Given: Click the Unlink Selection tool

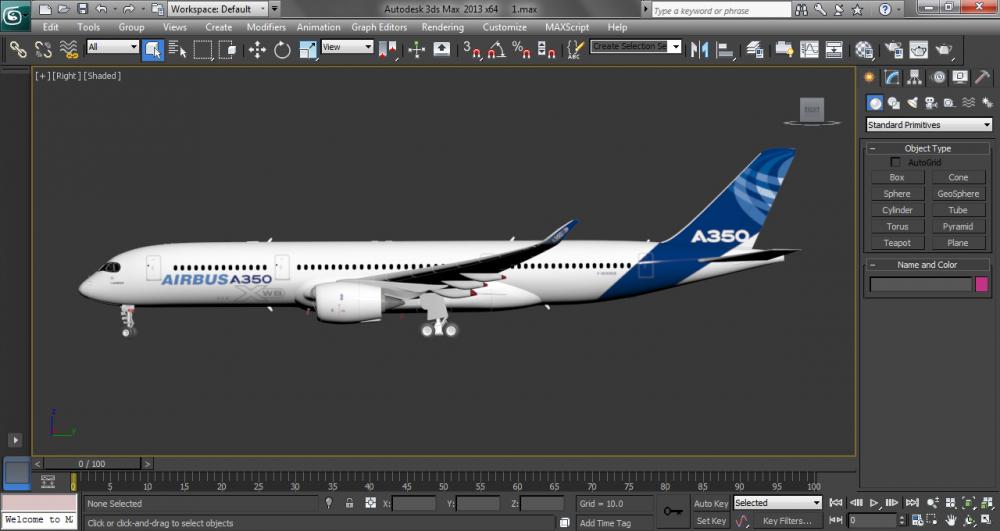Looking at the screenshot, I should pos(43,49).
